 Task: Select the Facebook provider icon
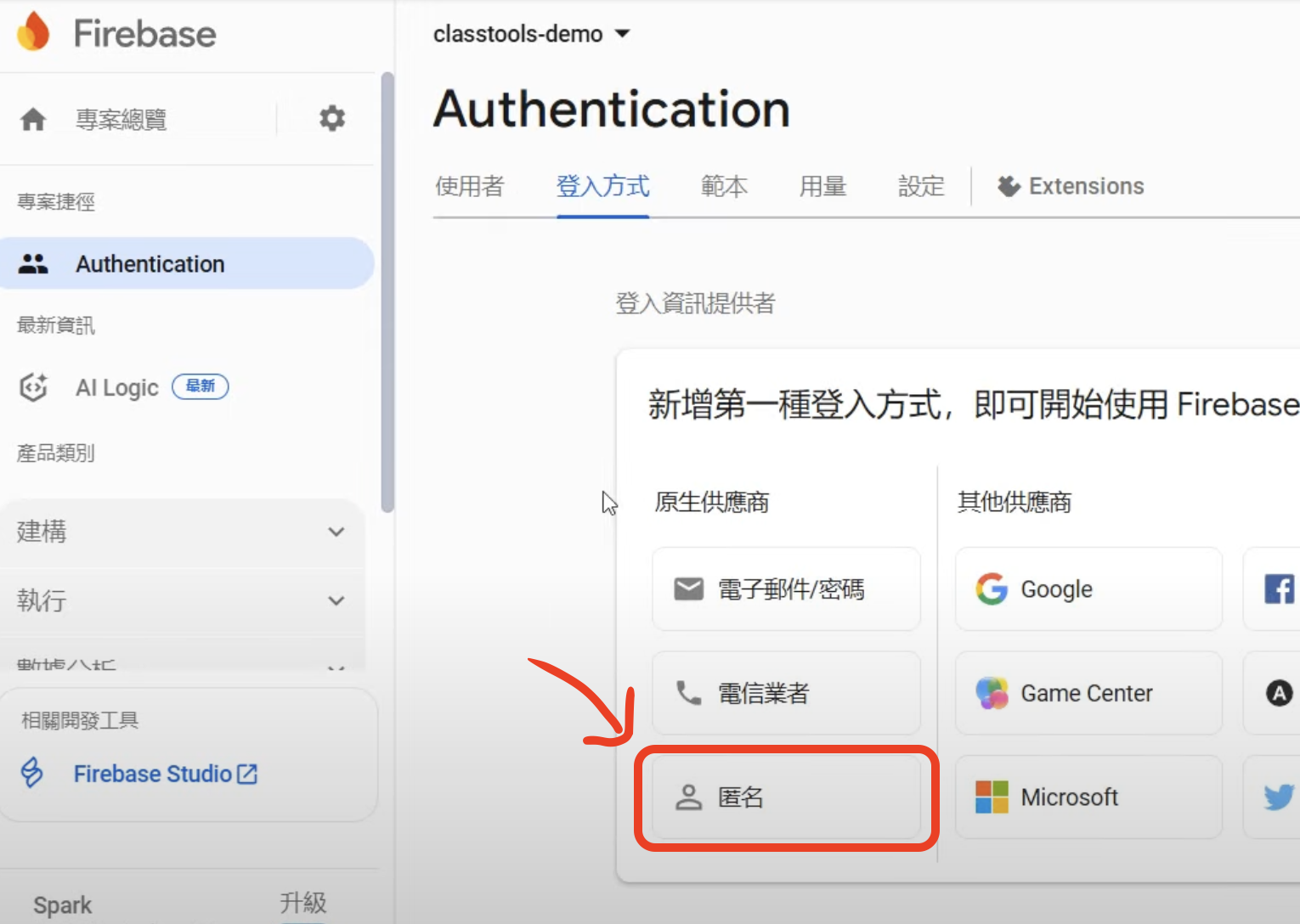(x=1279, y=589)
